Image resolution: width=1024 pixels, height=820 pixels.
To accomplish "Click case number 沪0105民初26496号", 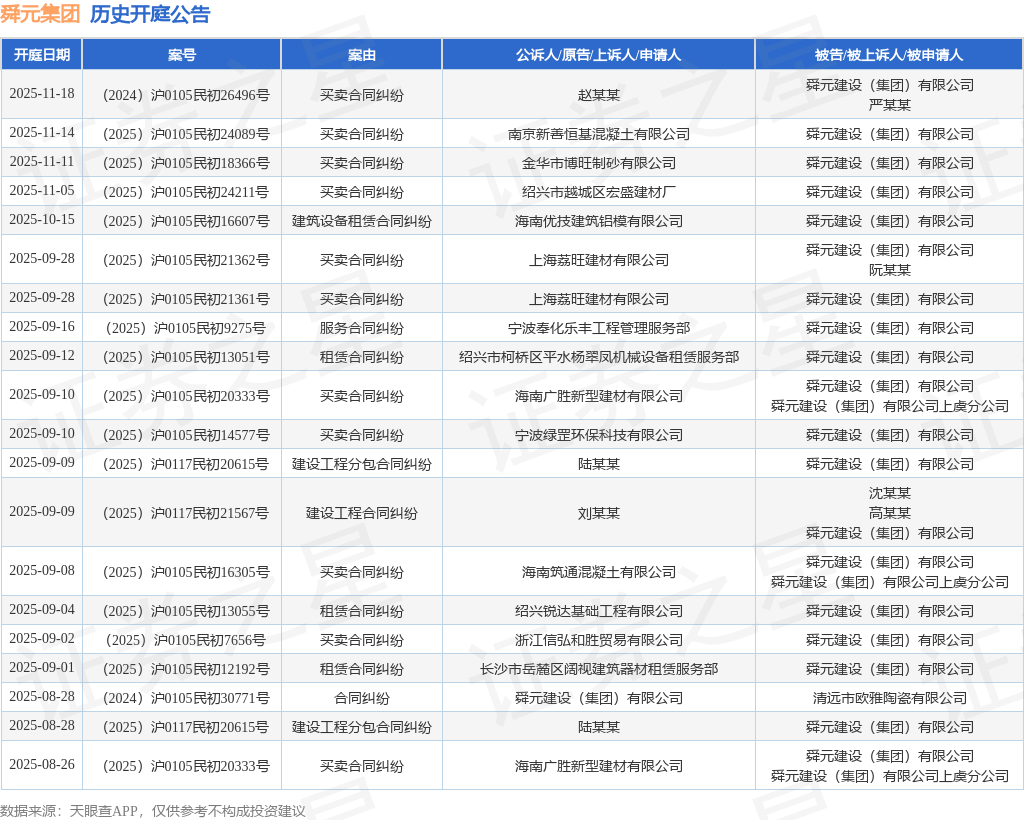I will coord(210,95).
